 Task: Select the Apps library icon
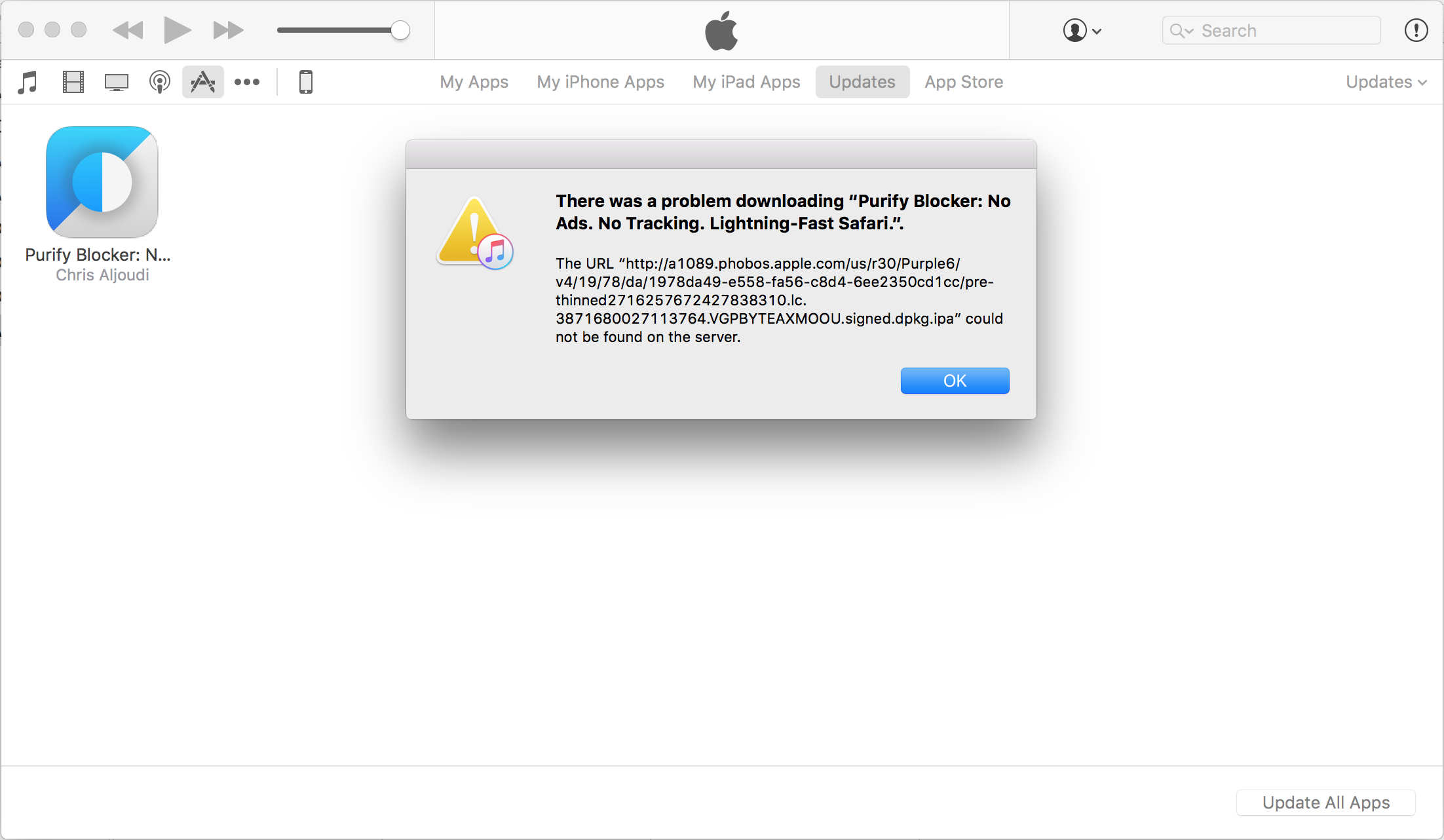coord(203,82)
